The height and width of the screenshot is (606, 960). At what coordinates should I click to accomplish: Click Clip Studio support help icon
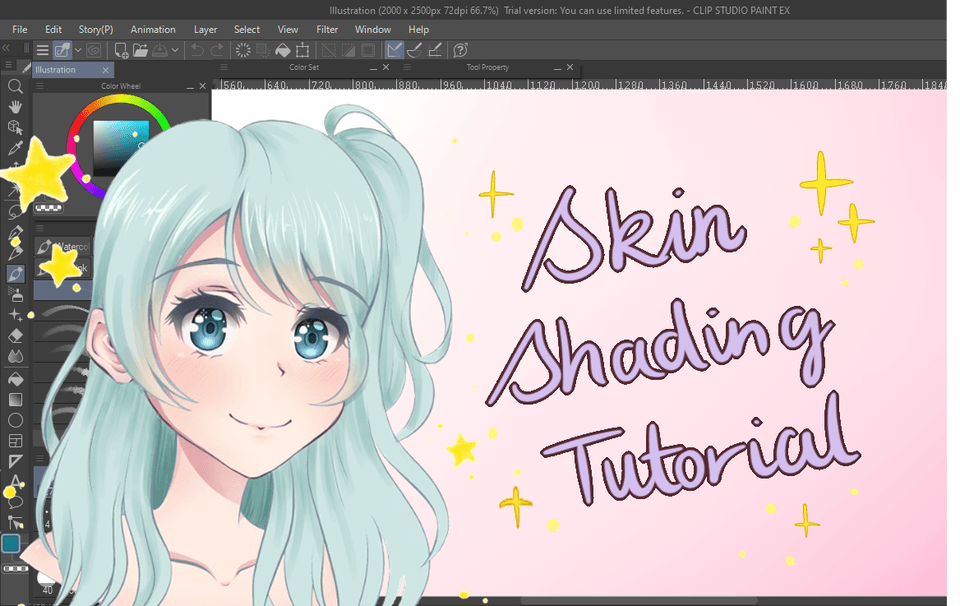coord(460,50)
